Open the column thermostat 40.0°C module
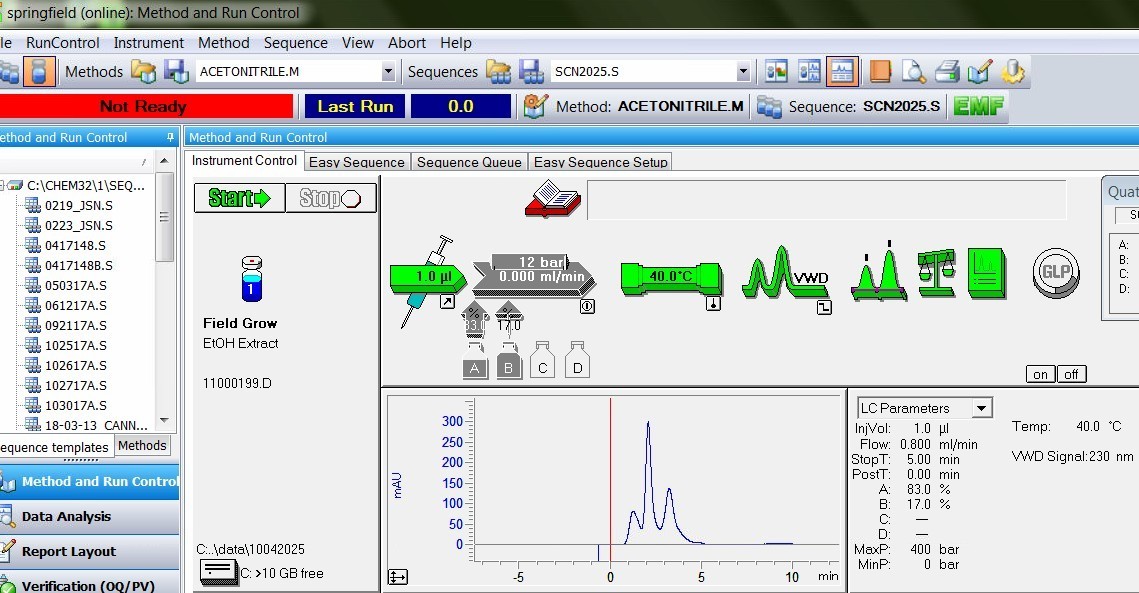This screenshot has width=1139, height=593. coord(672,278)
